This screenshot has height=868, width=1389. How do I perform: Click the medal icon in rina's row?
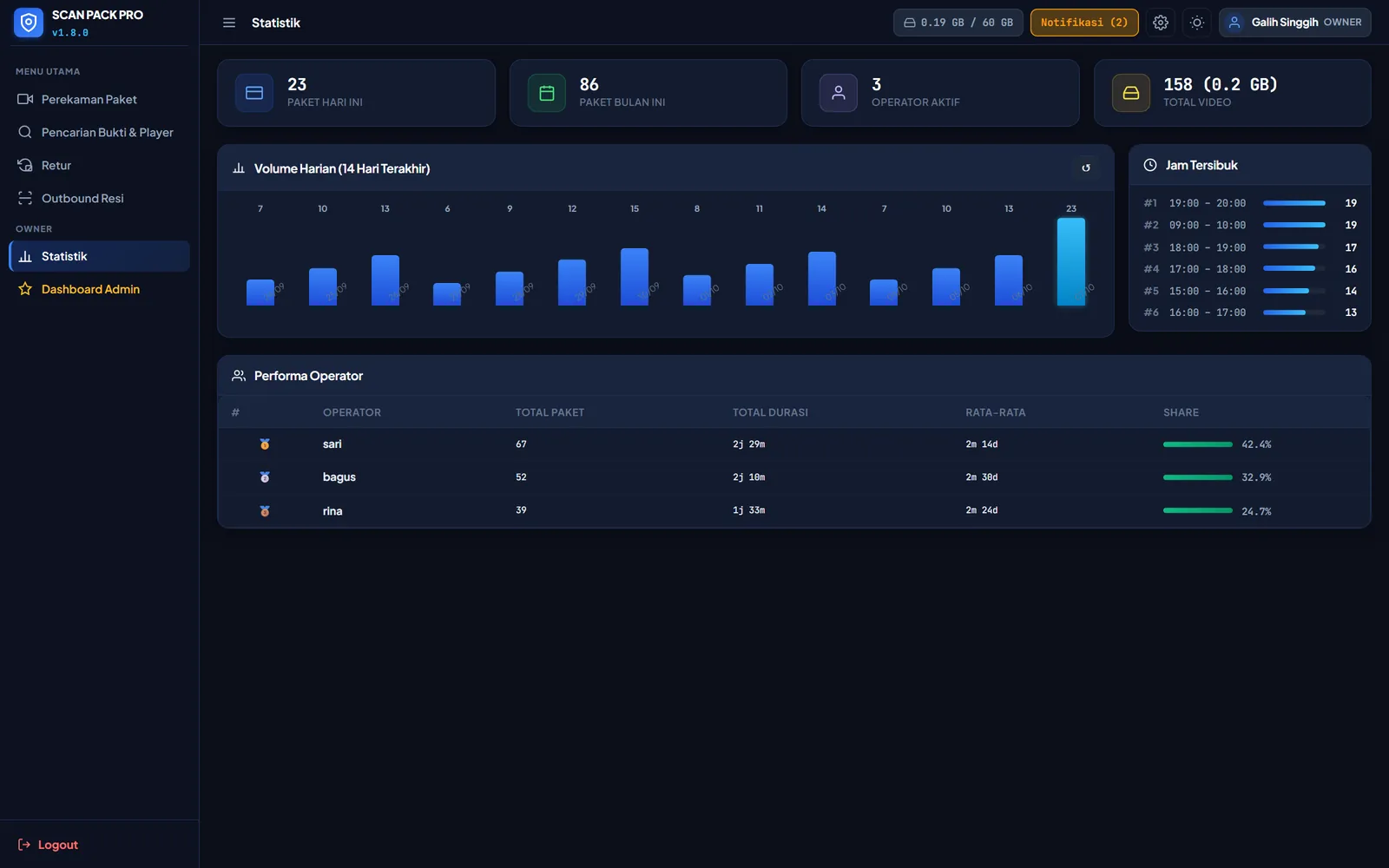(x=265, y=510)
